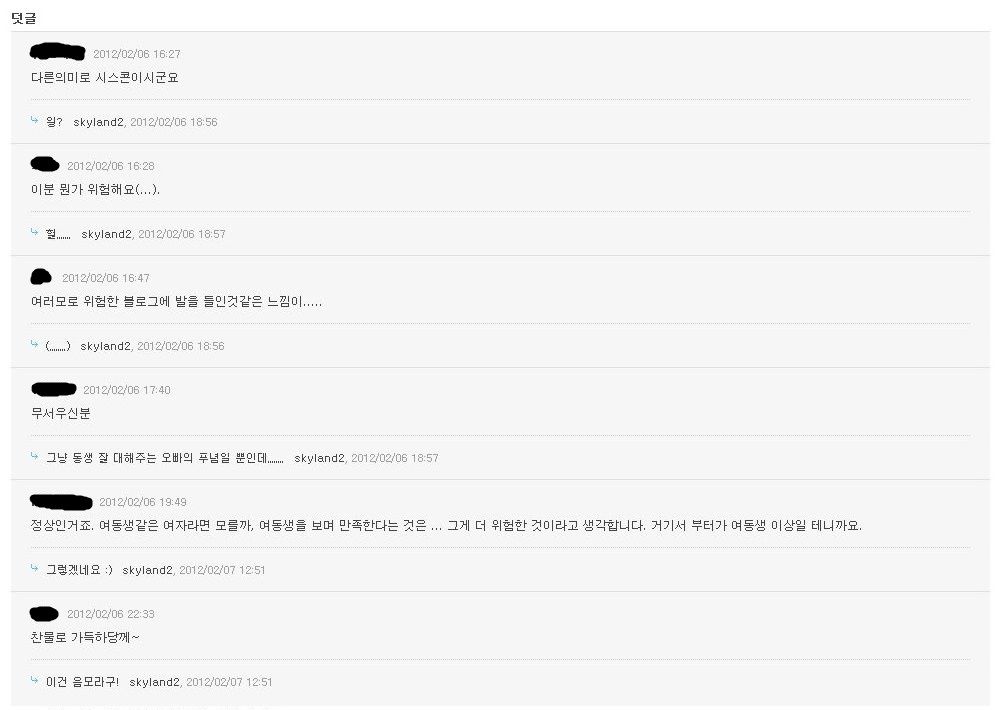1000x710 pixels.
Task: Click the comment text '다른의미로 시스콘이시군요'
Action: [x=104, y=77]
